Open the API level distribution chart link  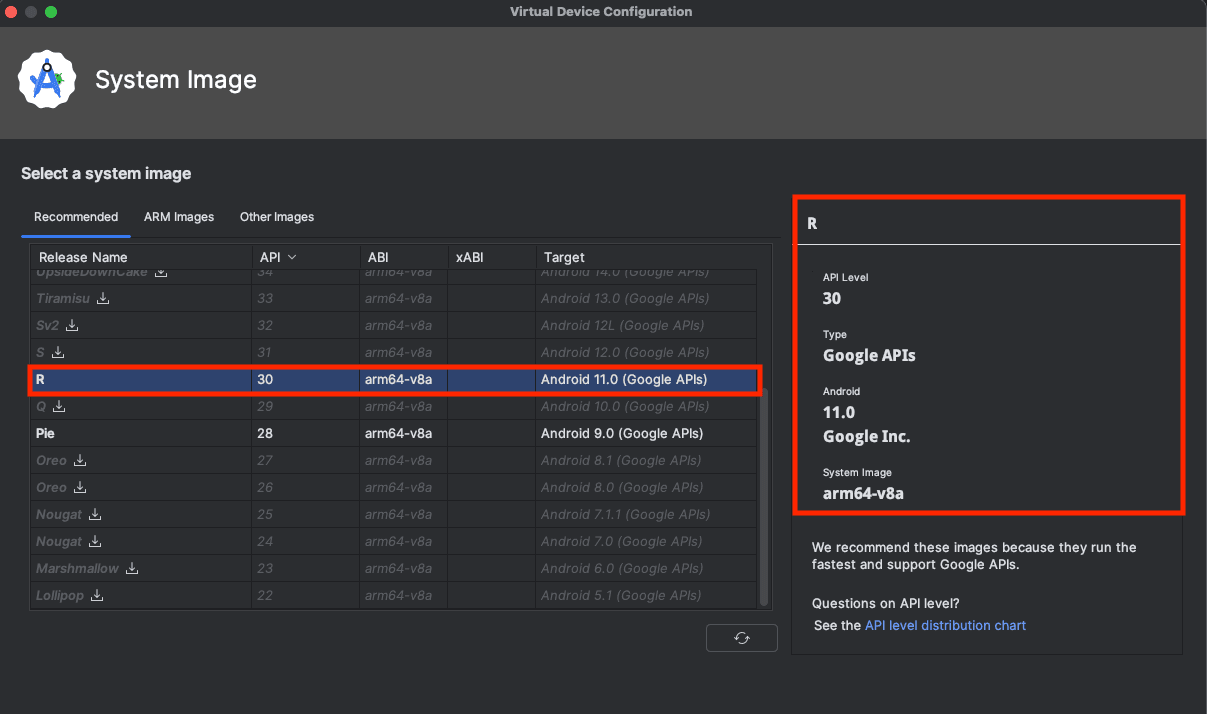point(945,625)
